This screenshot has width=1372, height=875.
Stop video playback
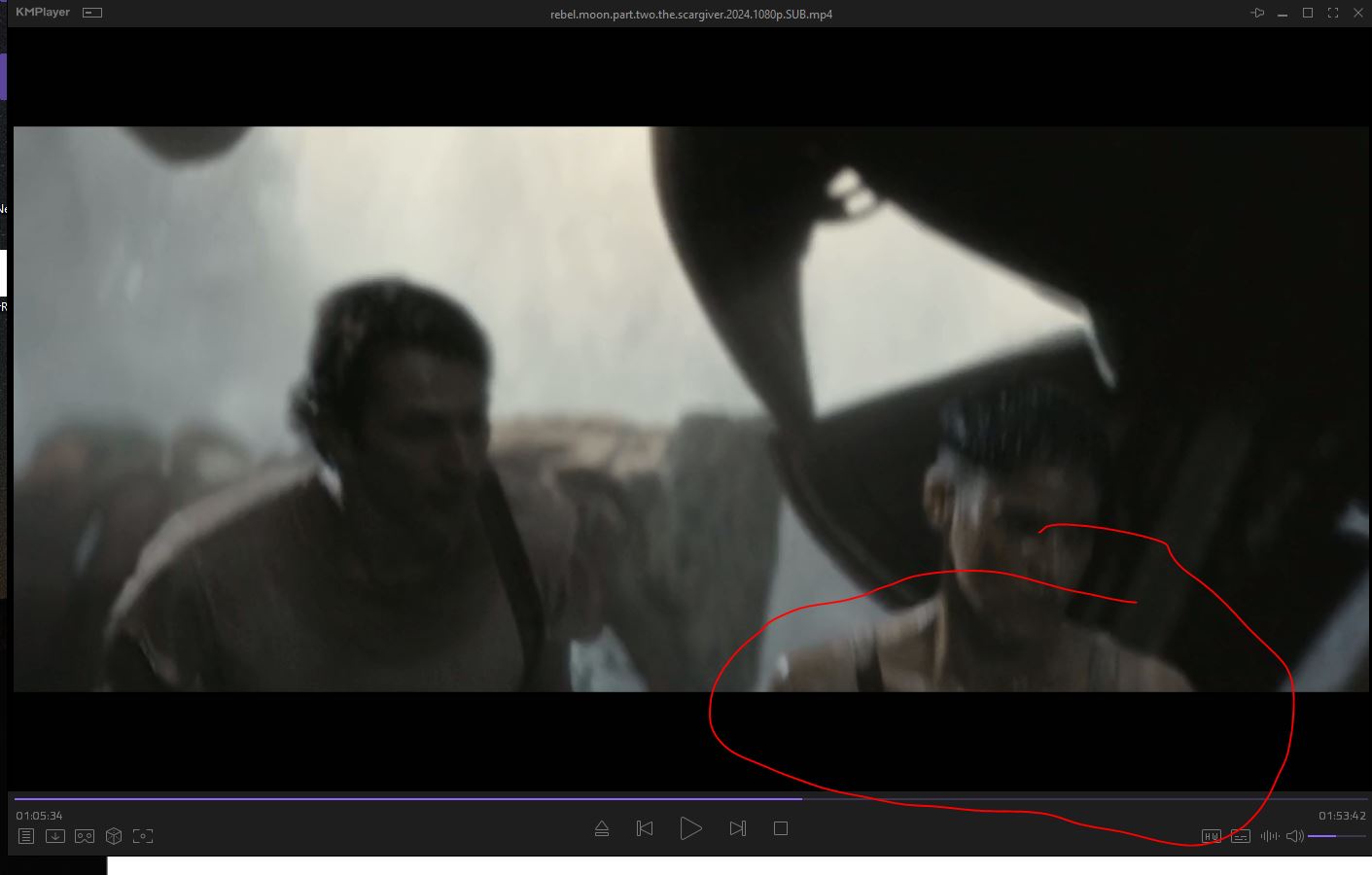pos(780,828)
